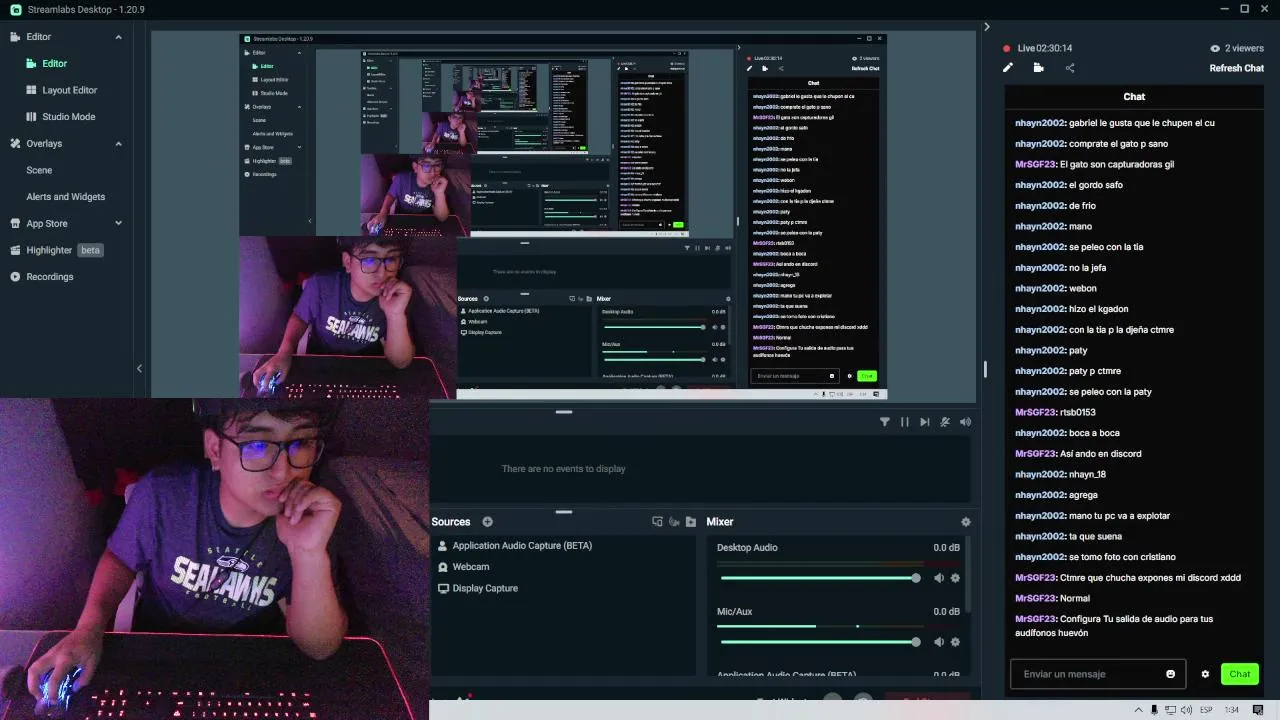Viewport: 1280px width, 720px height.
Task: Collapse the left sidebar arrow
Action: click(139, 368)
